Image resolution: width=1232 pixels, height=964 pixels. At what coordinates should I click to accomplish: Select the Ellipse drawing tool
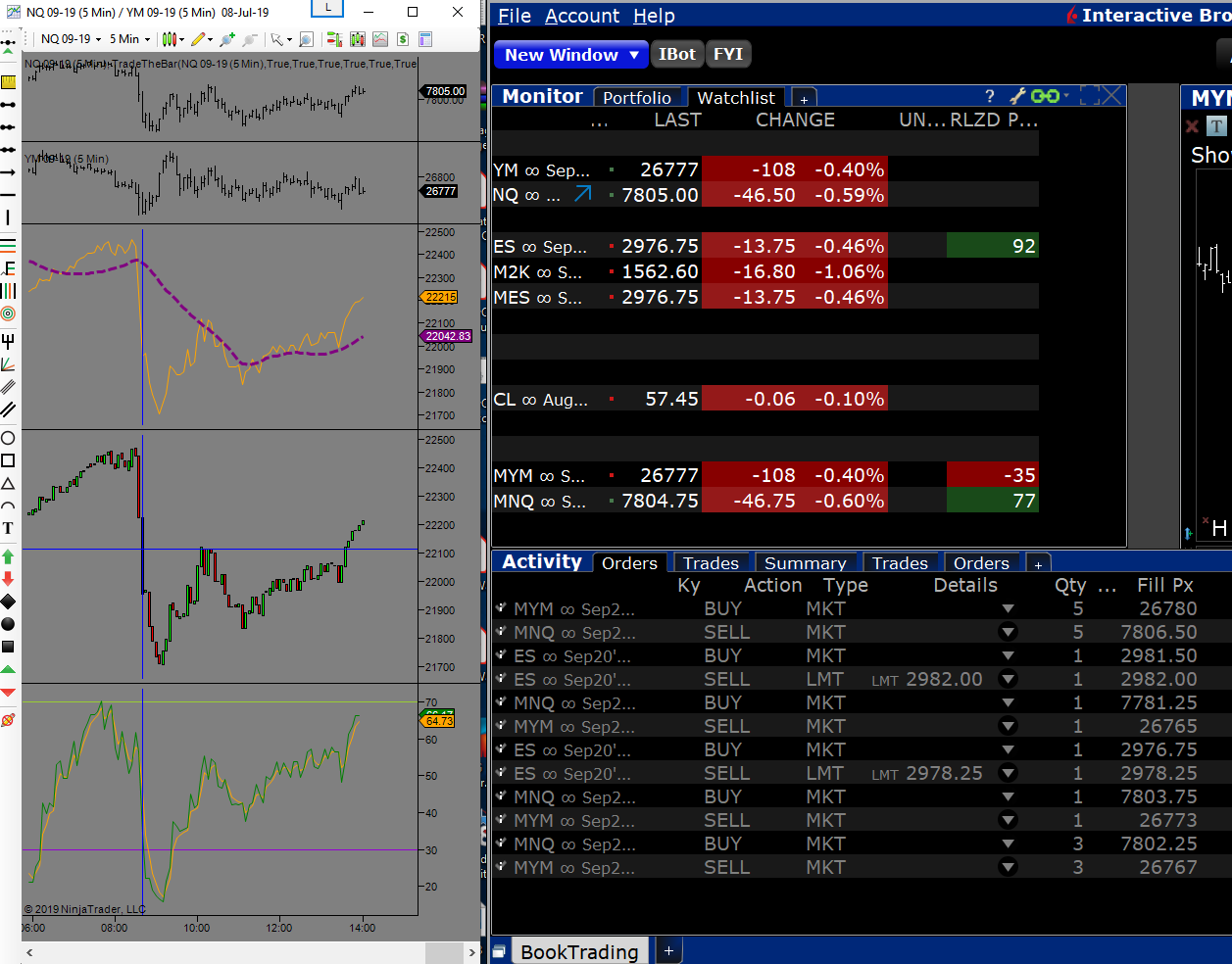click(x=8, y=438)
